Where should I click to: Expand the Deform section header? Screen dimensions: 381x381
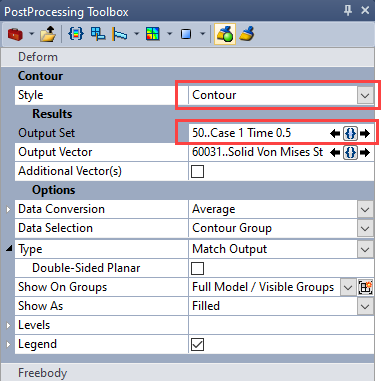(x=188, y=57)
